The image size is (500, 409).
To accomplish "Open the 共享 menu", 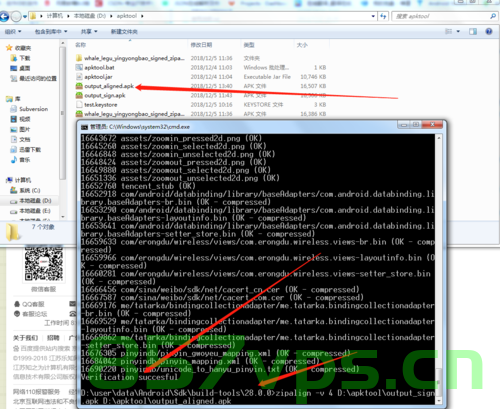I will click(89, 32).
